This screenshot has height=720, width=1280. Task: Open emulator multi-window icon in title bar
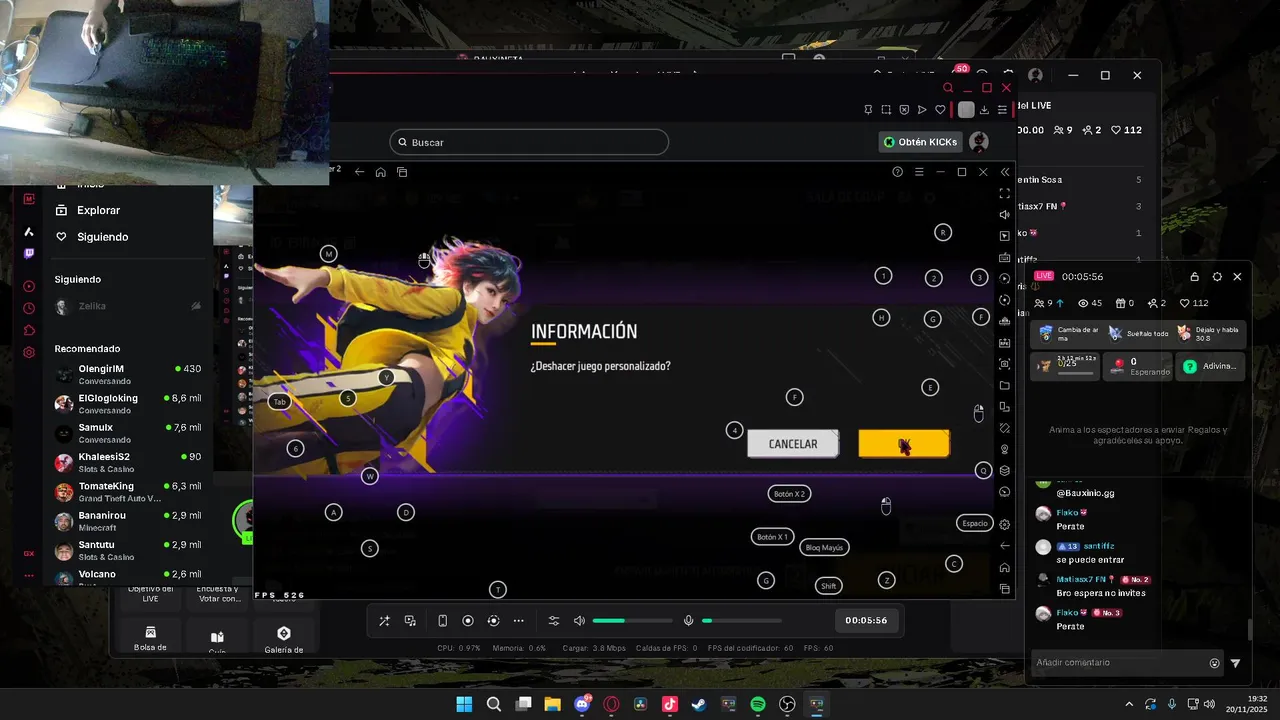pyautogui.click(x=402, y=172)
